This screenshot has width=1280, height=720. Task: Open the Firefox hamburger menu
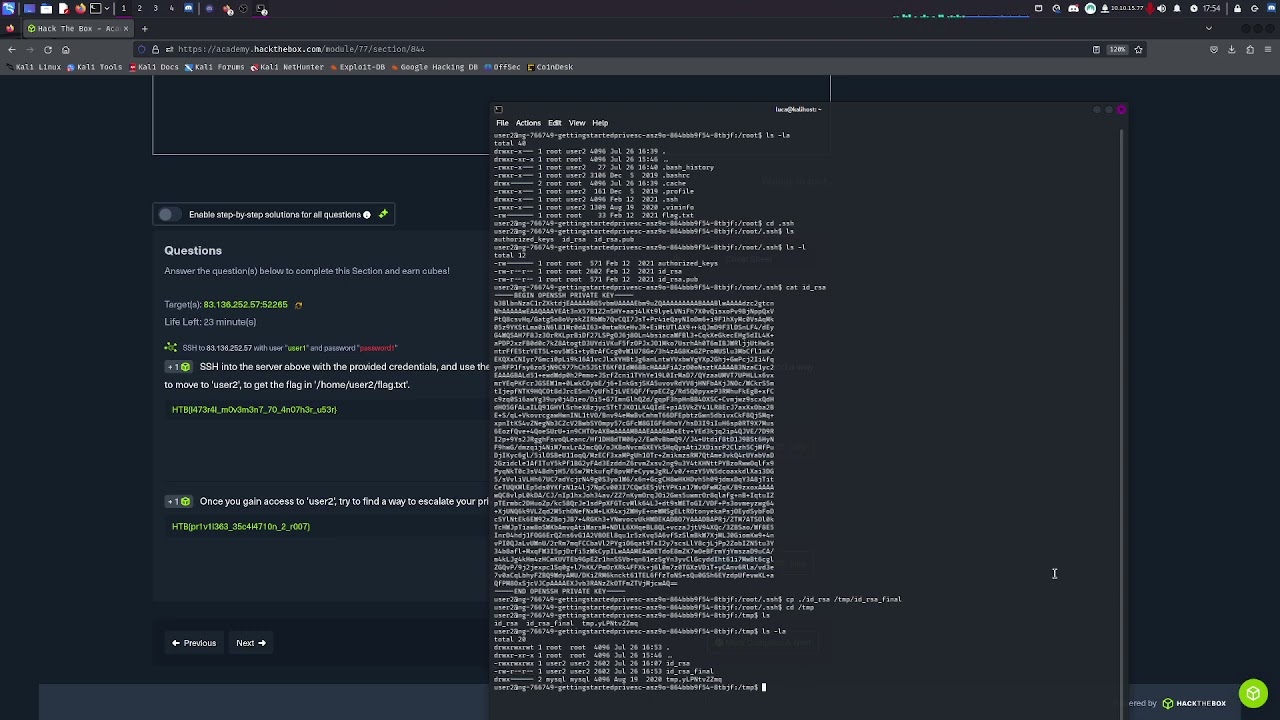(x=1268, y=49)
